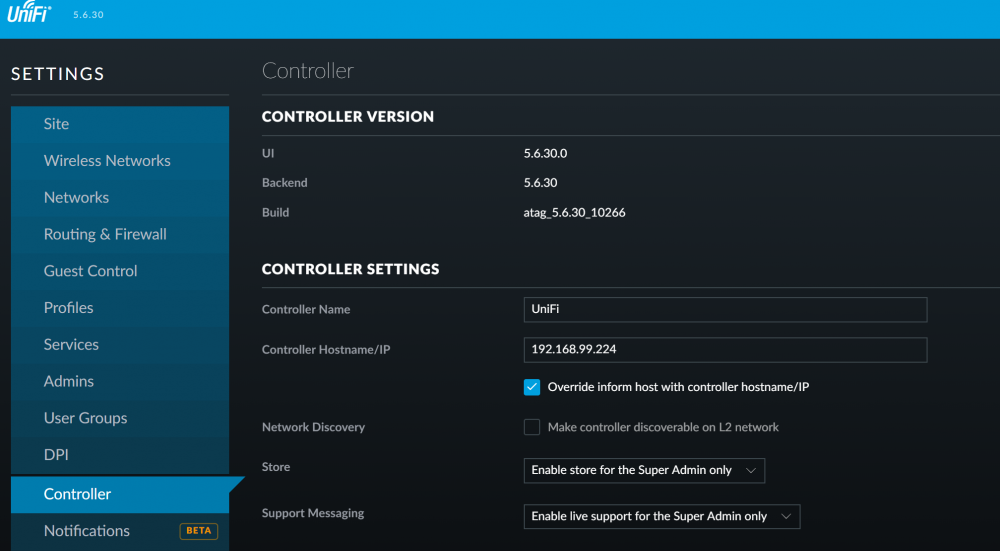The height and width of the screenshot is (551, 1000).
Task: Click the Build value atag_5.6.30_10266
Action: [575, 213]
